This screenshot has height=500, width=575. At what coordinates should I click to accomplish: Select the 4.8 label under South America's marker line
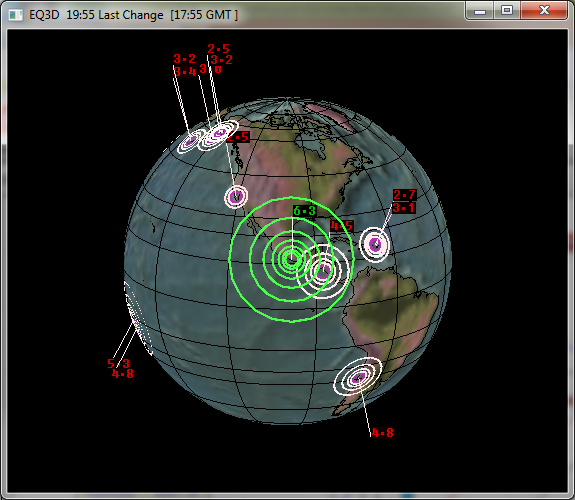pyautogui.click(x=382, y=433)
